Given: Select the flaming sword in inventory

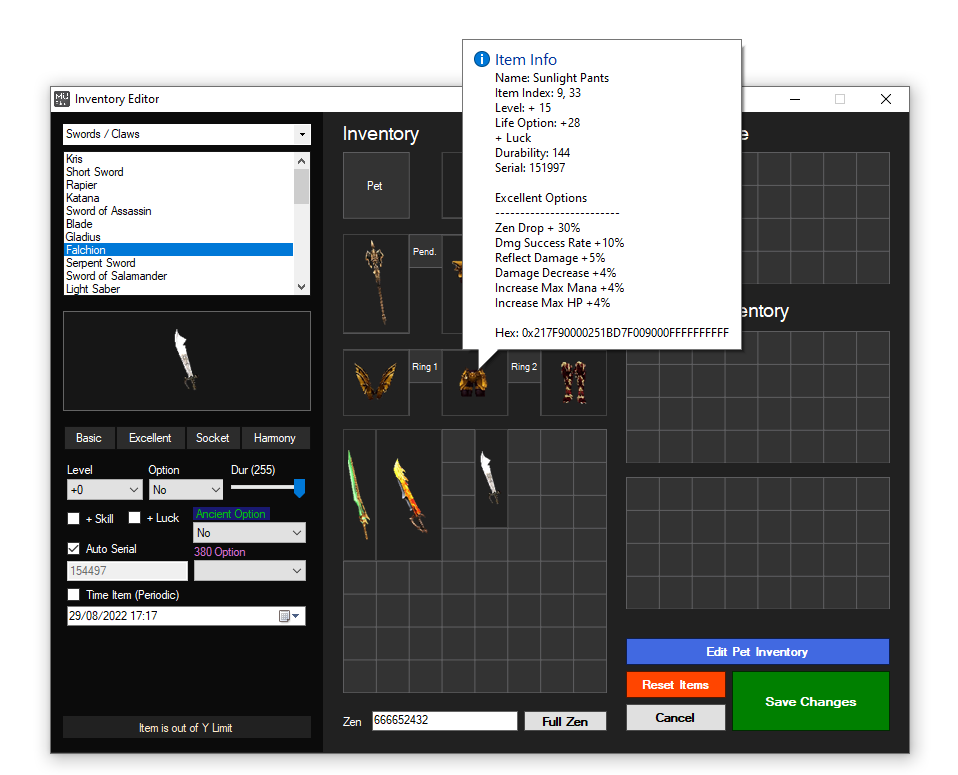Looking at the screenshot, I should (409, 495).
